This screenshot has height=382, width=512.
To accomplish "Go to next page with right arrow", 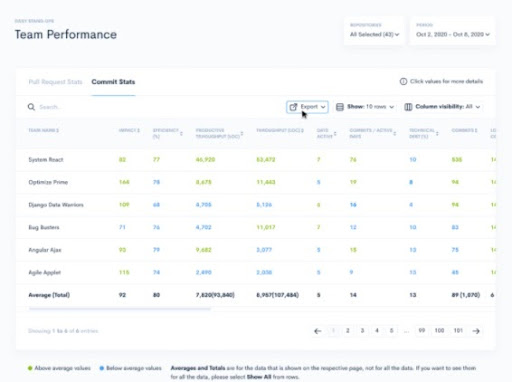I will pos(476,331).
